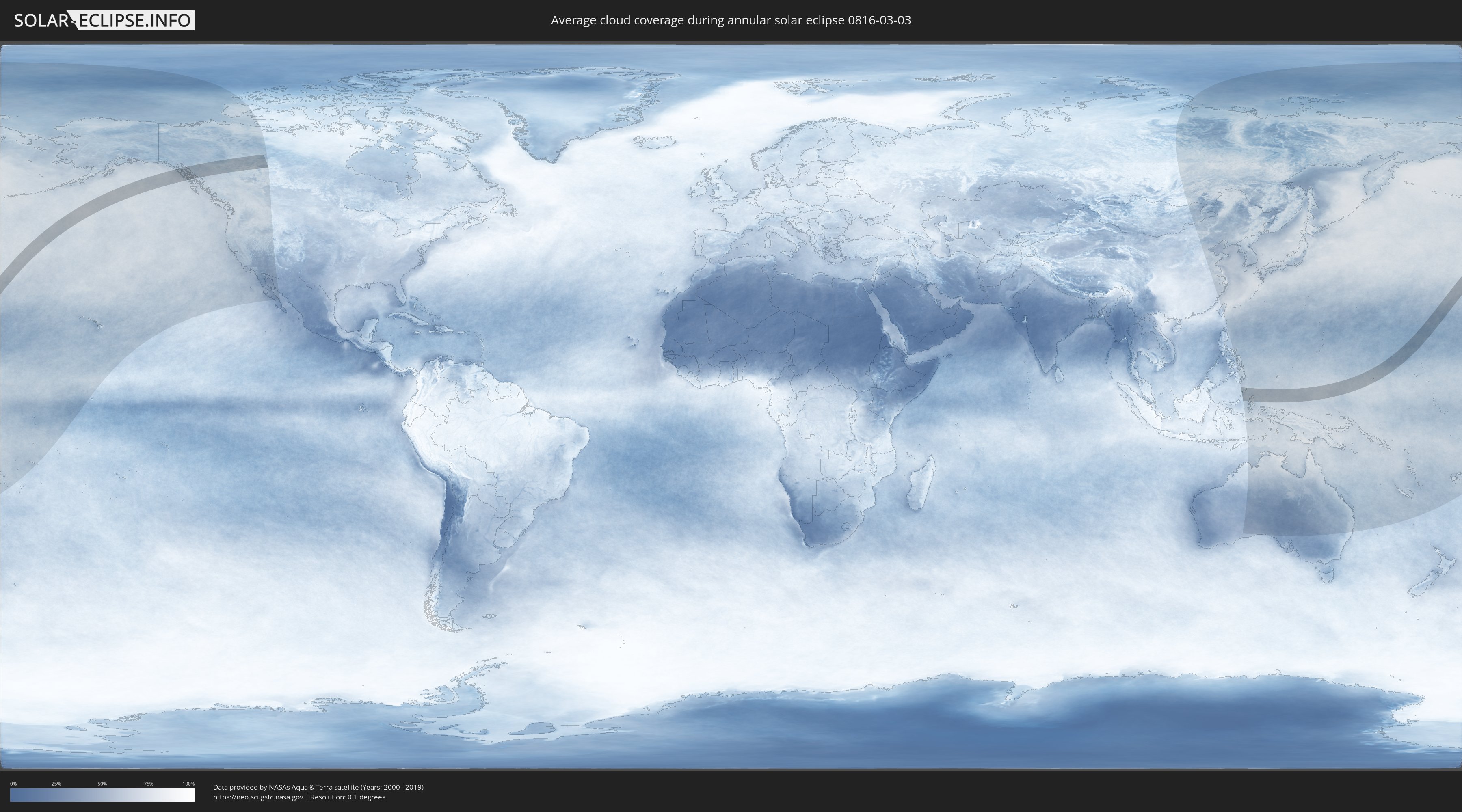Click the 0% legend label
This screenshot has height=812, width=1462.
pyautogui.click(x=13, y=784)
